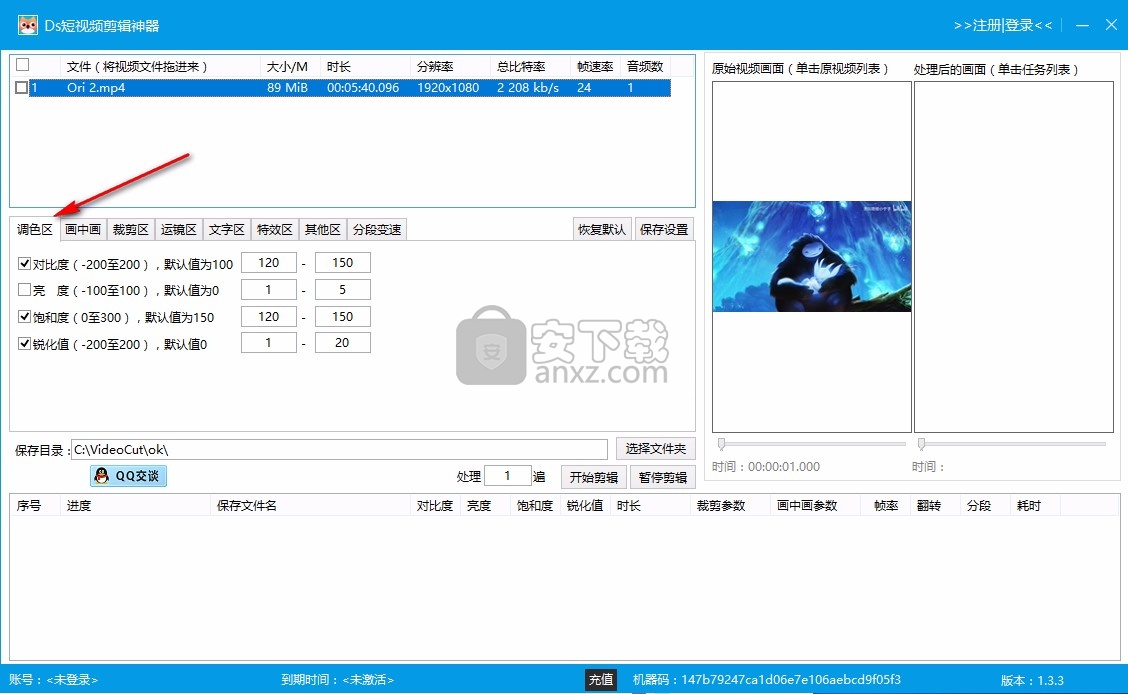Viewport: 1128px width, 694px height.
Task: Uncheck the 锐化值 checkbox
Action: coord(24,343)
